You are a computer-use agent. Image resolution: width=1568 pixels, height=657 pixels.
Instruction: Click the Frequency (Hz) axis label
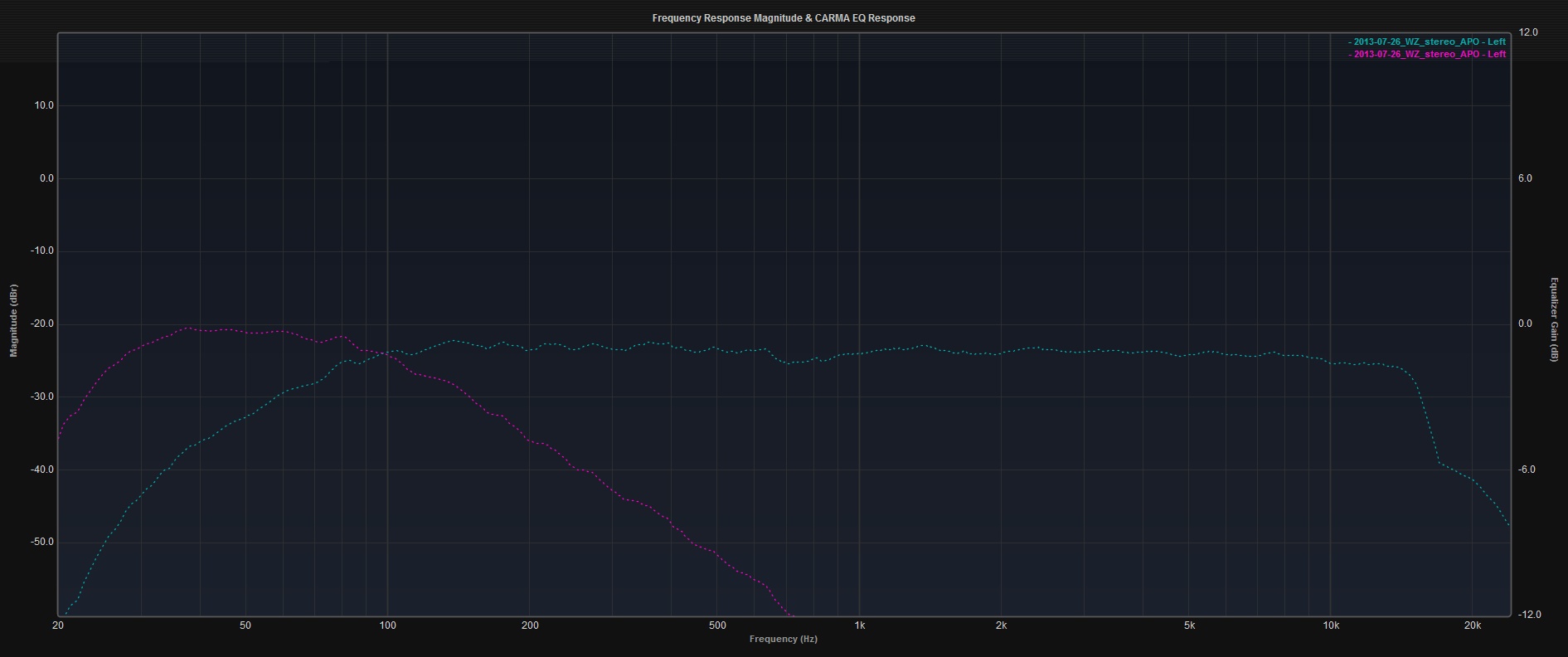click(x=783, y=639)
